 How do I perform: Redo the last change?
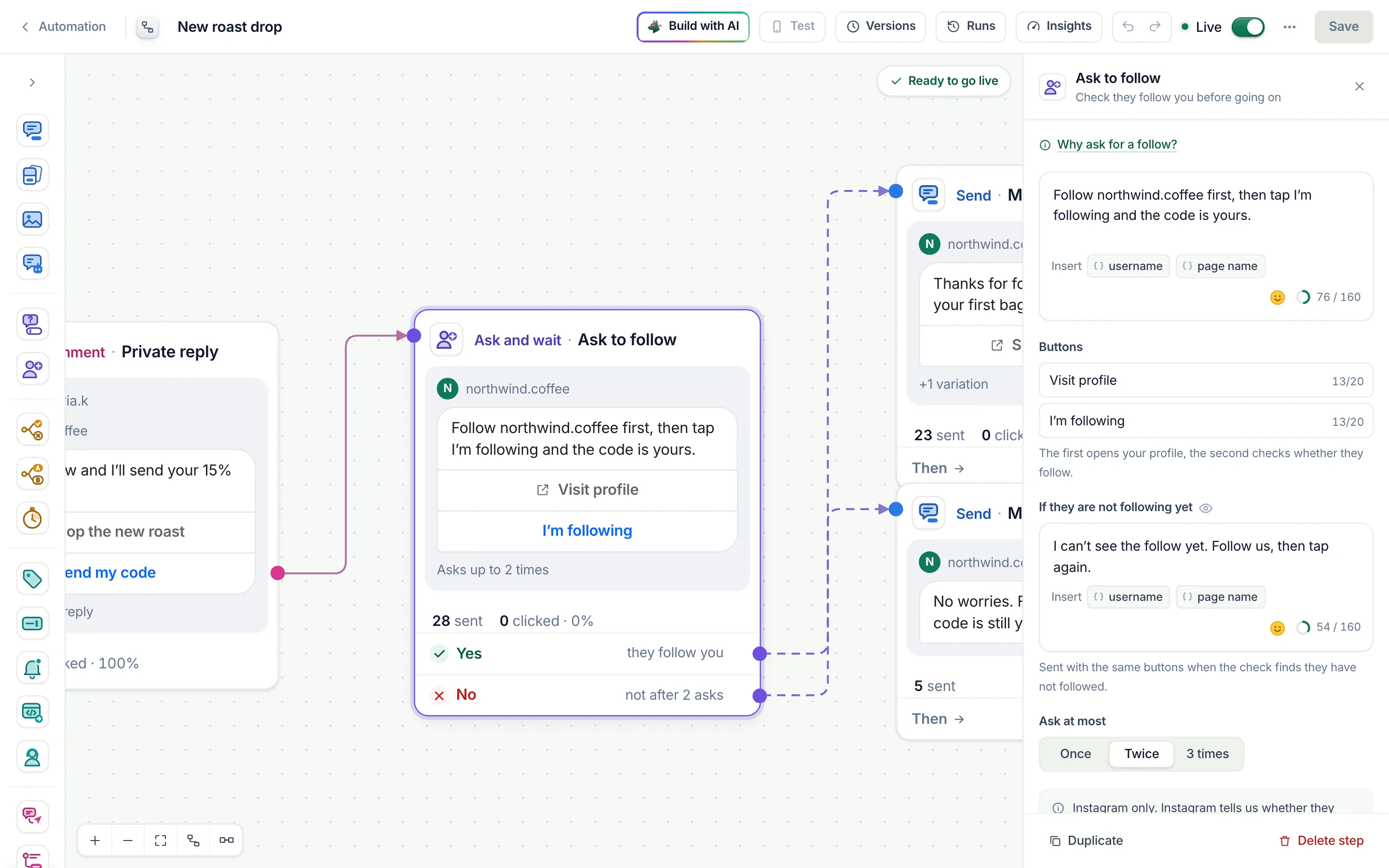(1155, 27)
